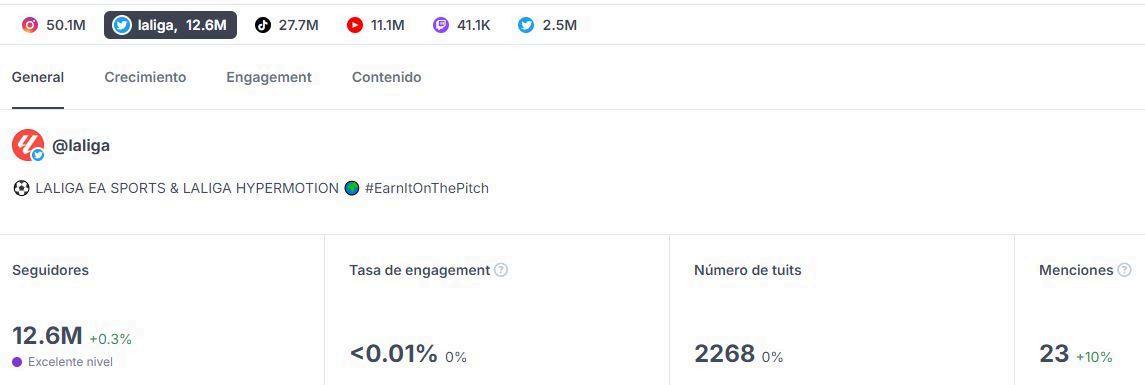Click the Twitter laliga 12.6M account chip
The image size is (1145, 385).
click(x=170, y=25)
